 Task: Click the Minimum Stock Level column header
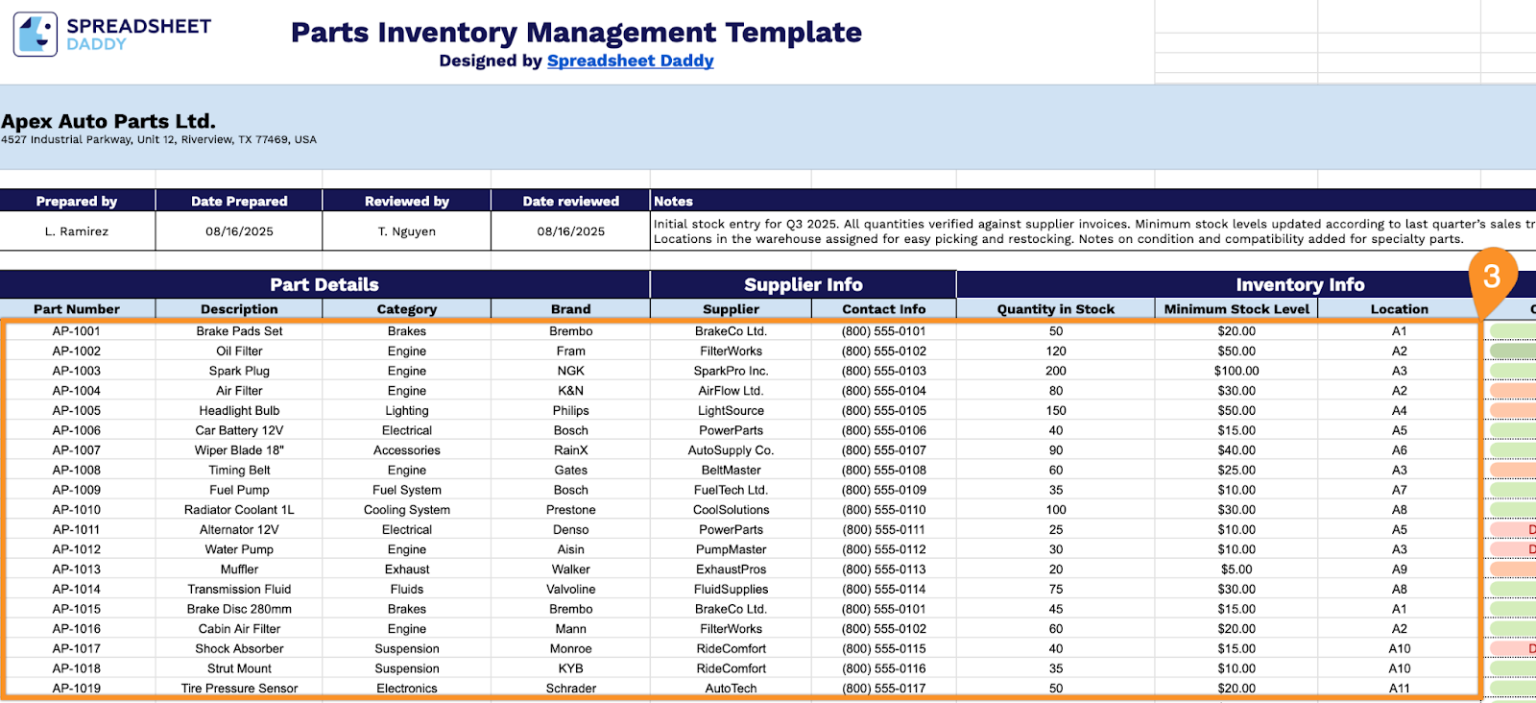tap(1236, 309)
